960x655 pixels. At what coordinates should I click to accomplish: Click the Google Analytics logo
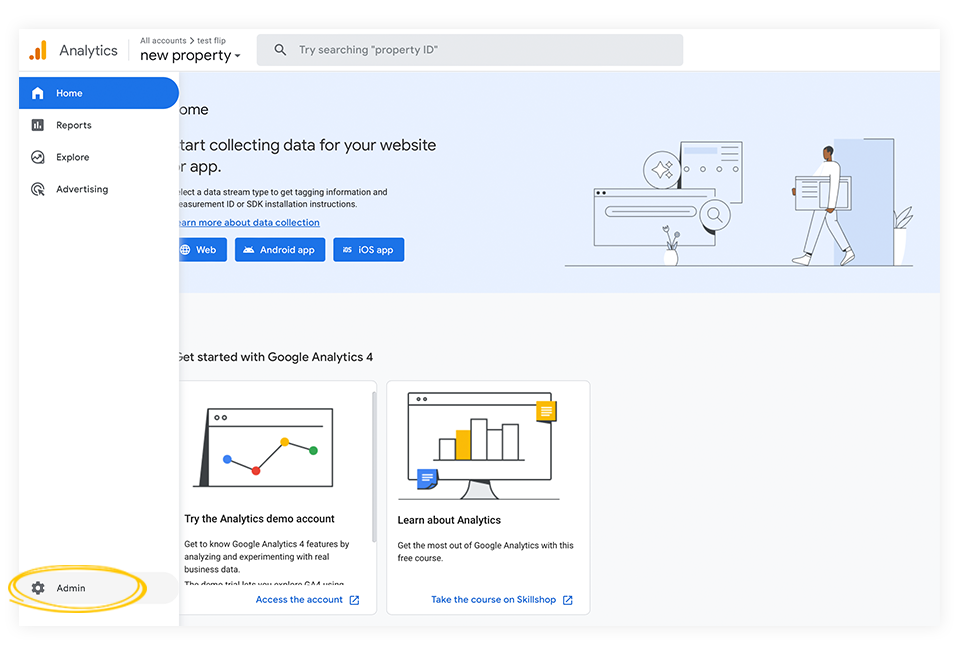tap(38, 50)
